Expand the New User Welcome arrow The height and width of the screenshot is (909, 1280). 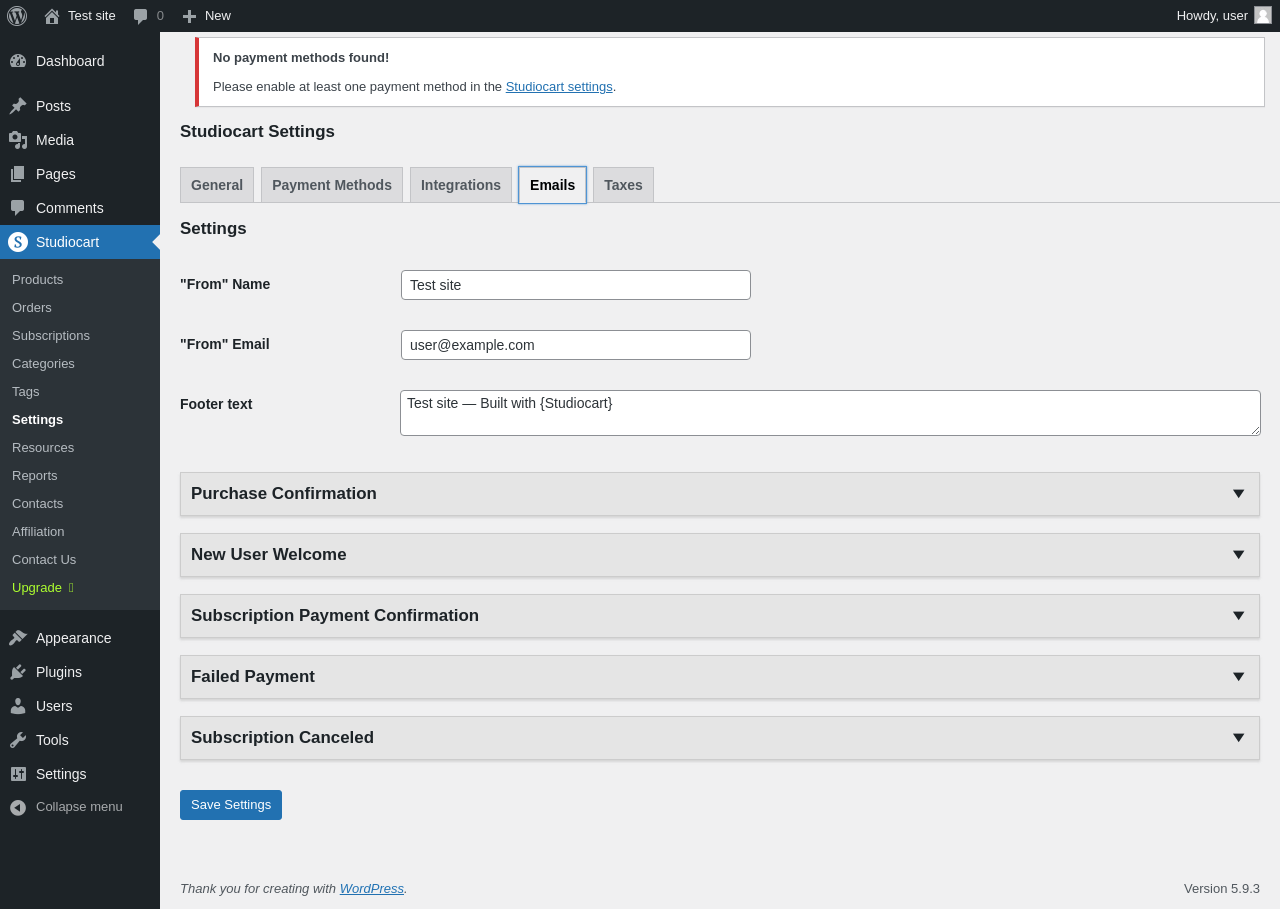tap(1238, 555)
